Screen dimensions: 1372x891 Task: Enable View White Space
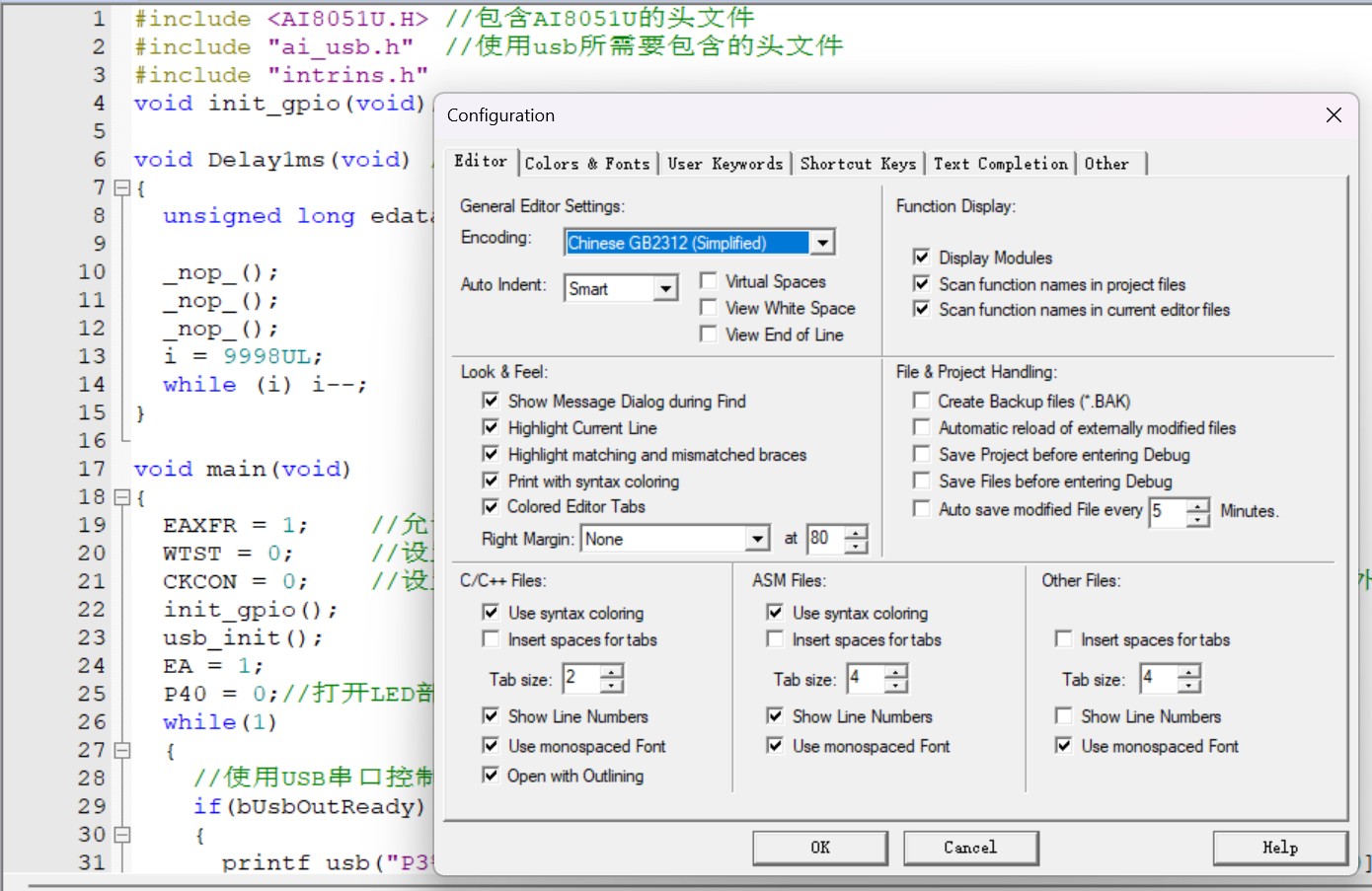click(x=708, y=308)
